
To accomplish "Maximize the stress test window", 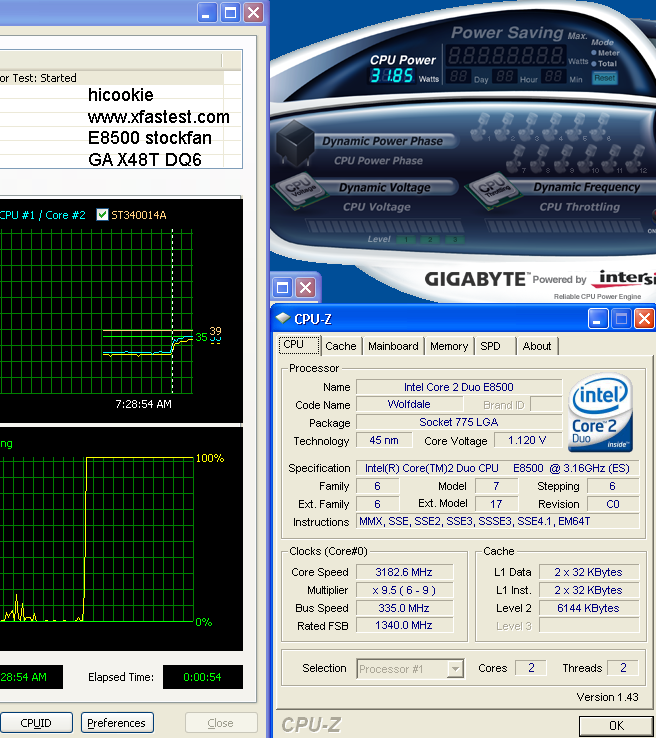I will pyautogui.click(x=230, y=13).
